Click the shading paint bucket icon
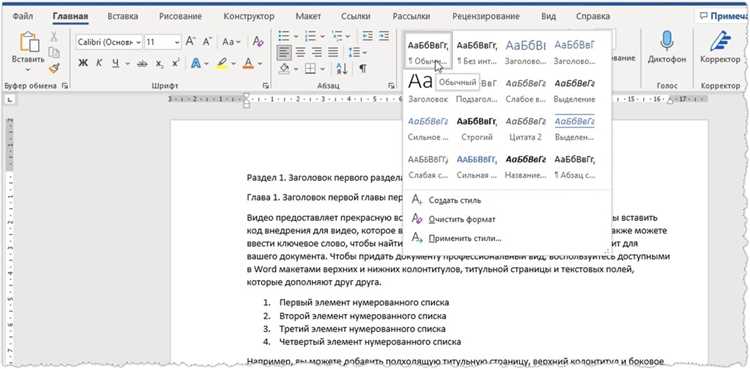Image resolution: width=750 pixels, height=369 pixels. [284, 68]
